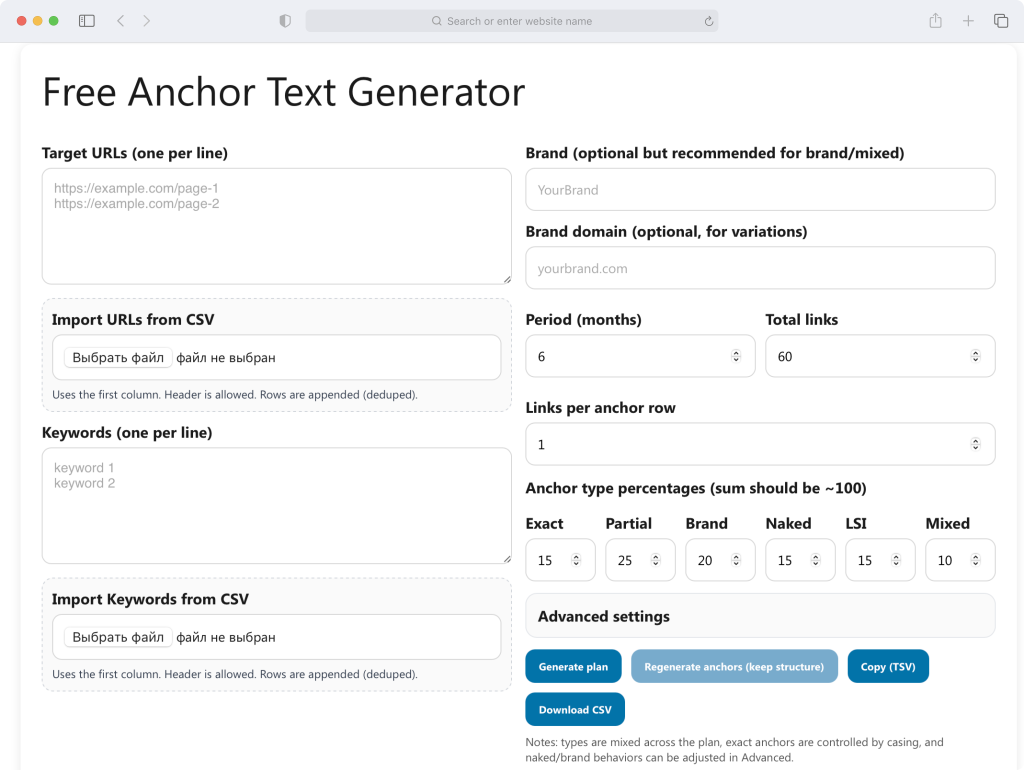Open a new tab with plus icon
Screen dimensions: 1024x770
(x=968, y=21)
